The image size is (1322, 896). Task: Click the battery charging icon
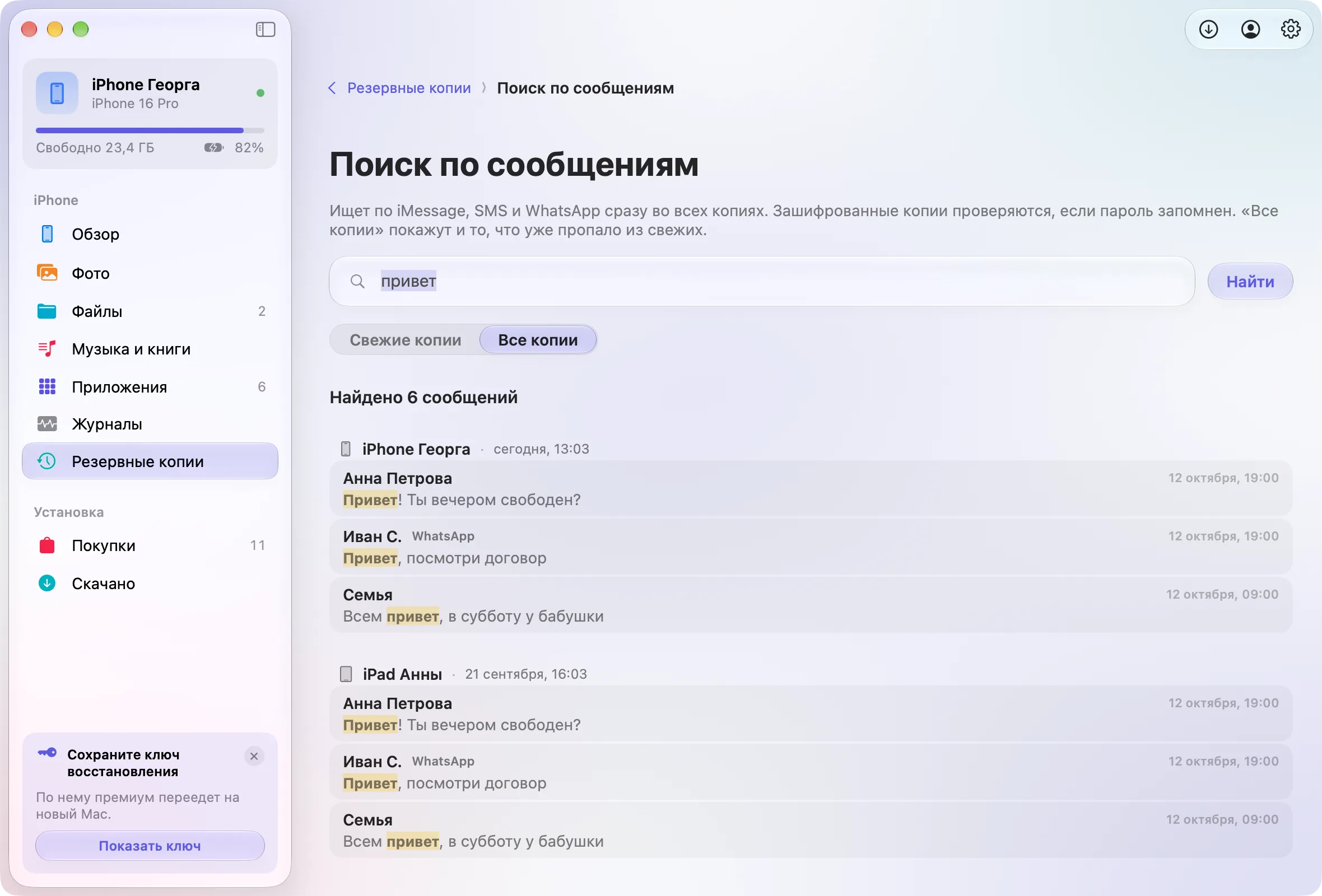click(214, 148)
